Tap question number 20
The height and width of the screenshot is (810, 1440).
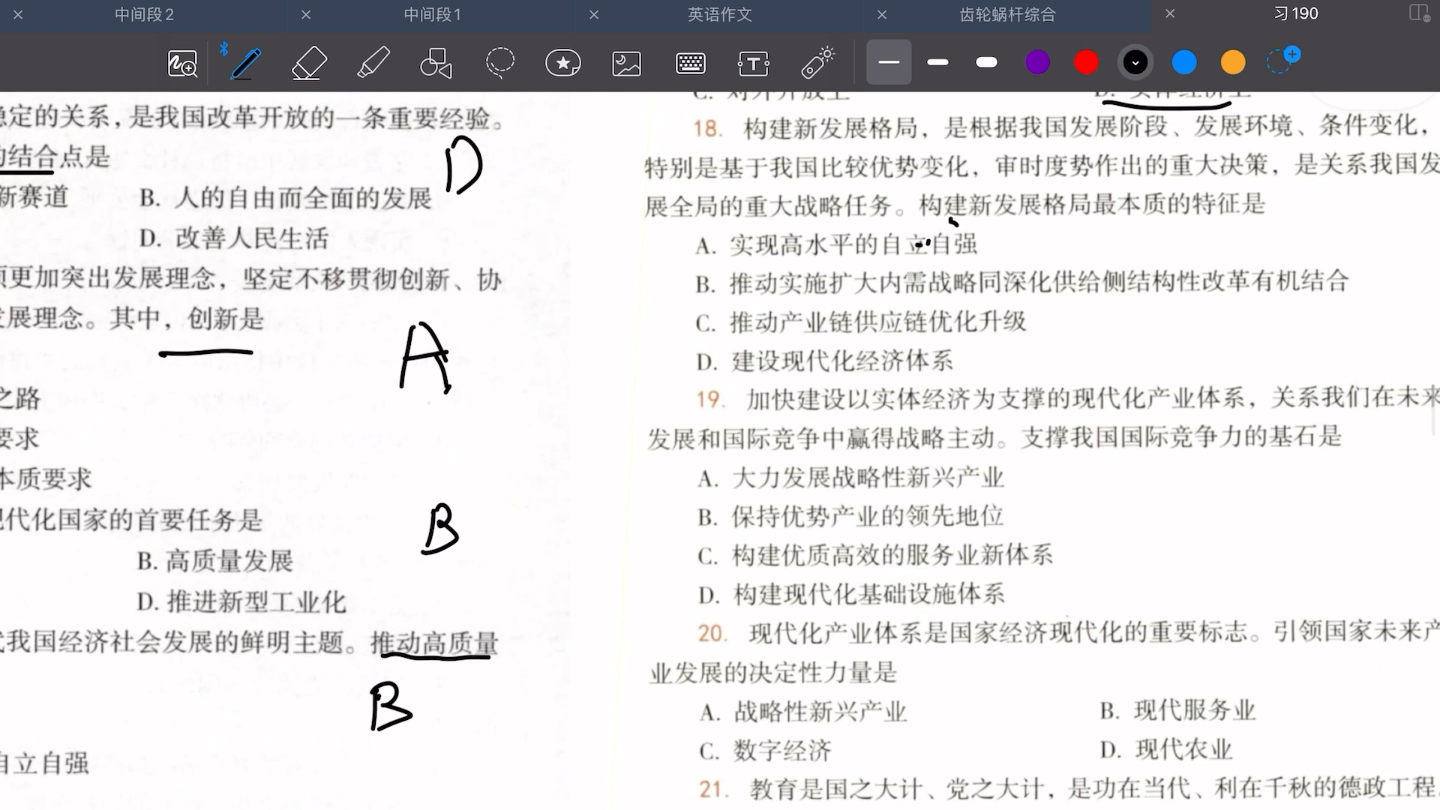(x=712, y=633)
